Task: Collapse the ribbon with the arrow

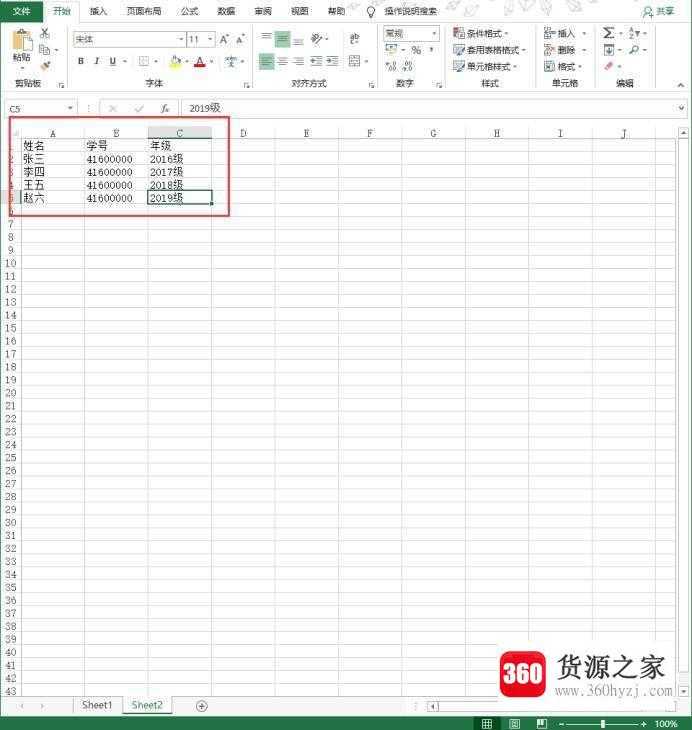Action: (x=681, y=85)
